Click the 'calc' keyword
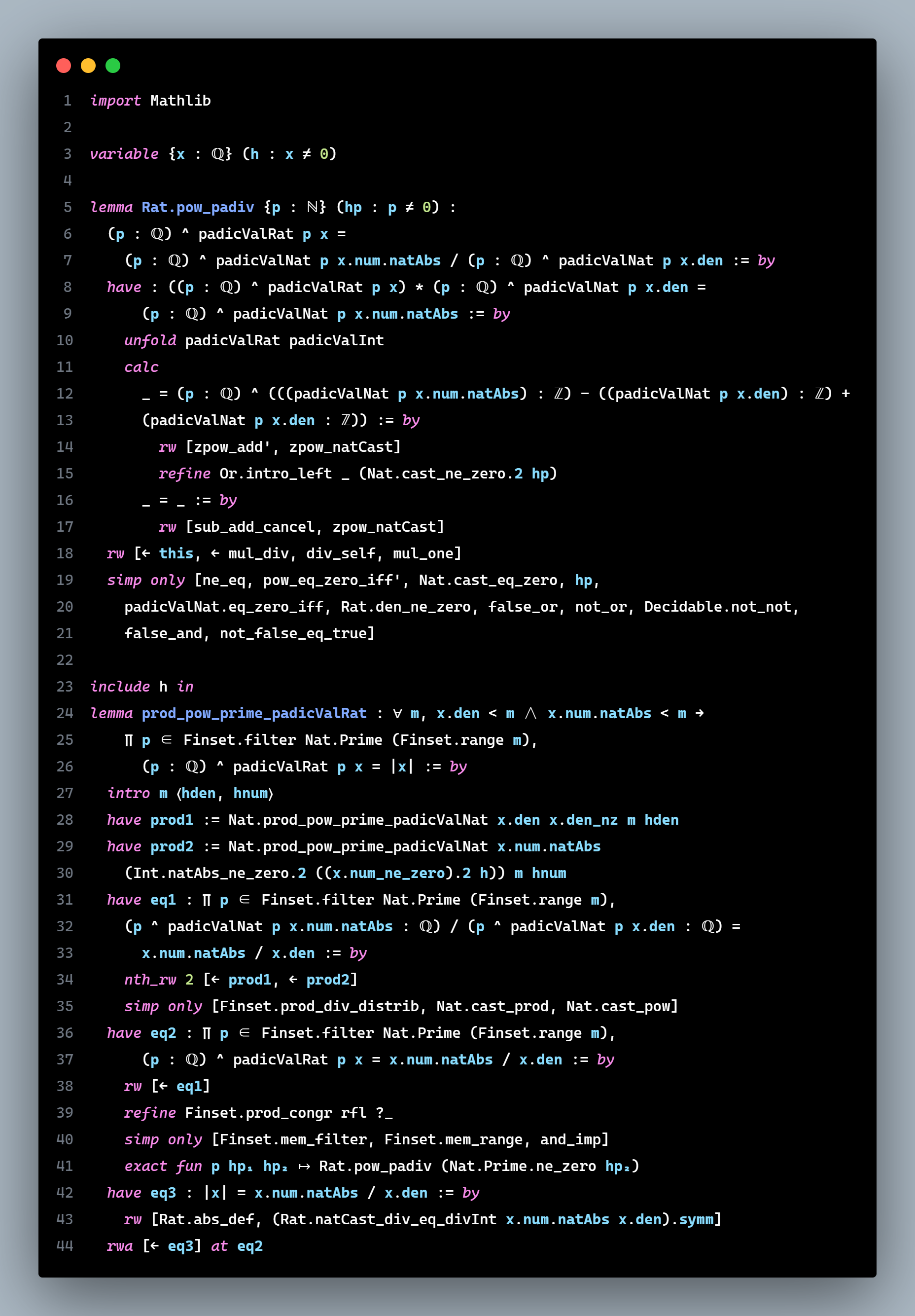Screen dimensions: 915x1316 click(x=141, y=367)
